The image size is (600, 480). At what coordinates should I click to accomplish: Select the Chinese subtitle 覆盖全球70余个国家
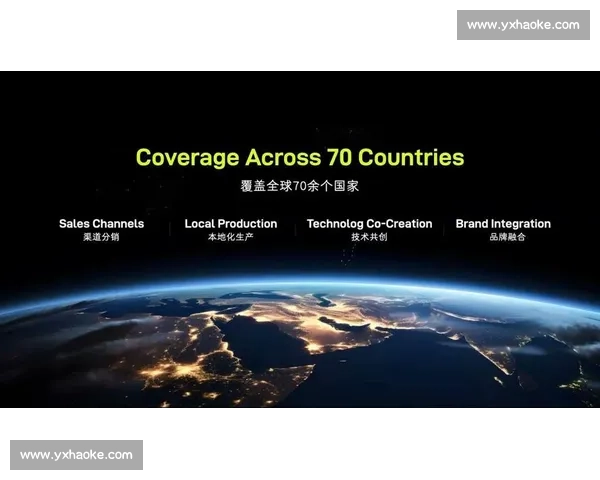[299, 187]
